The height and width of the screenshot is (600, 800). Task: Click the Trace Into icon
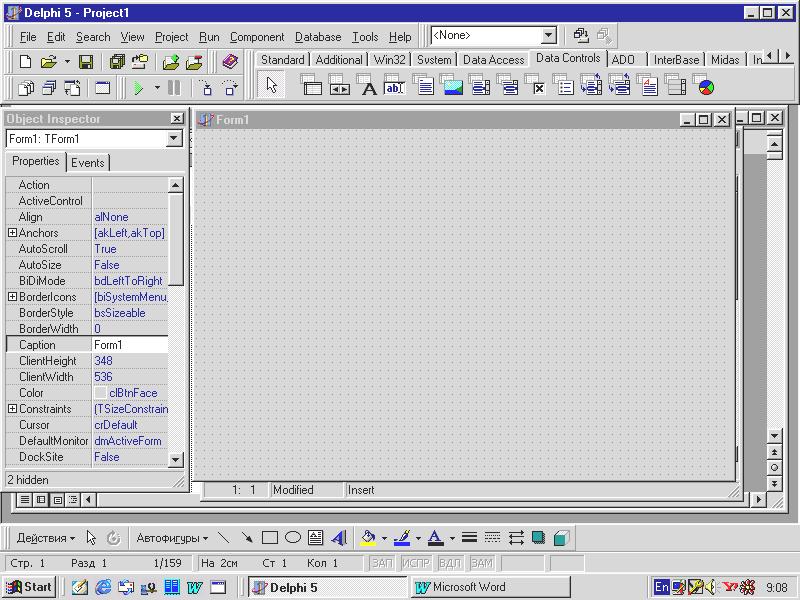(207, 88)
